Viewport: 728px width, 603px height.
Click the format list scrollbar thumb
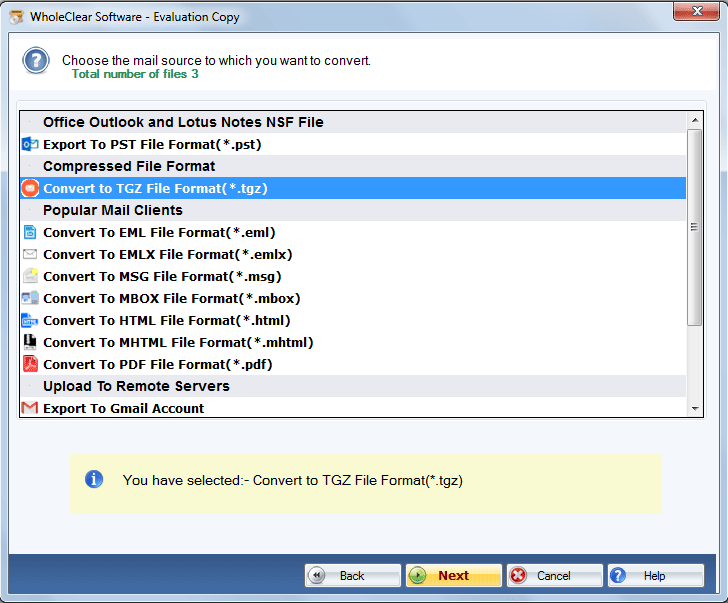pyautogui.click(x=695, y=227)
